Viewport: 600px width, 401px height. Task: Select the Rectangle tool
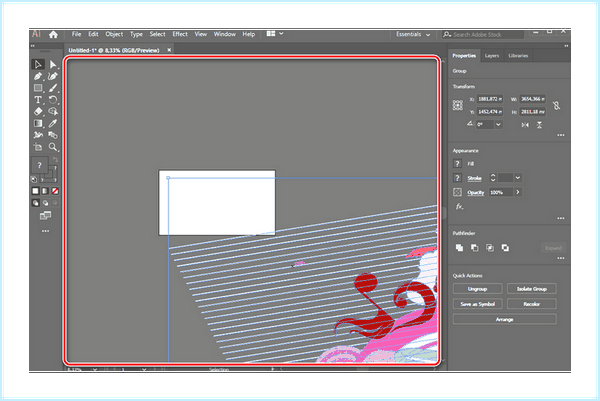(38, 88)
